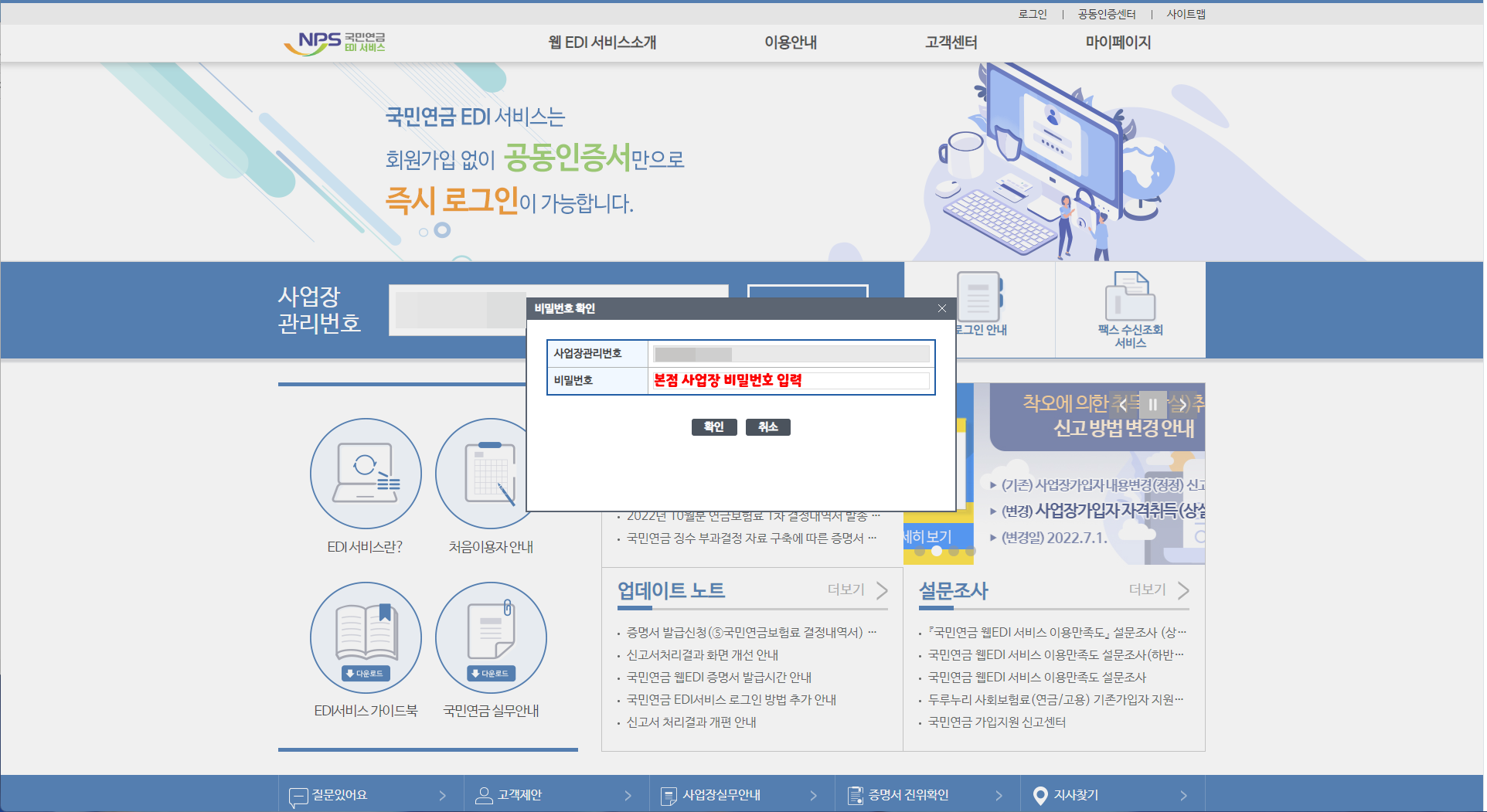The image size is (1487, 812).
Task: Confirm password with 확인 button
Action: pyautogui.click(x=714, y=426)
